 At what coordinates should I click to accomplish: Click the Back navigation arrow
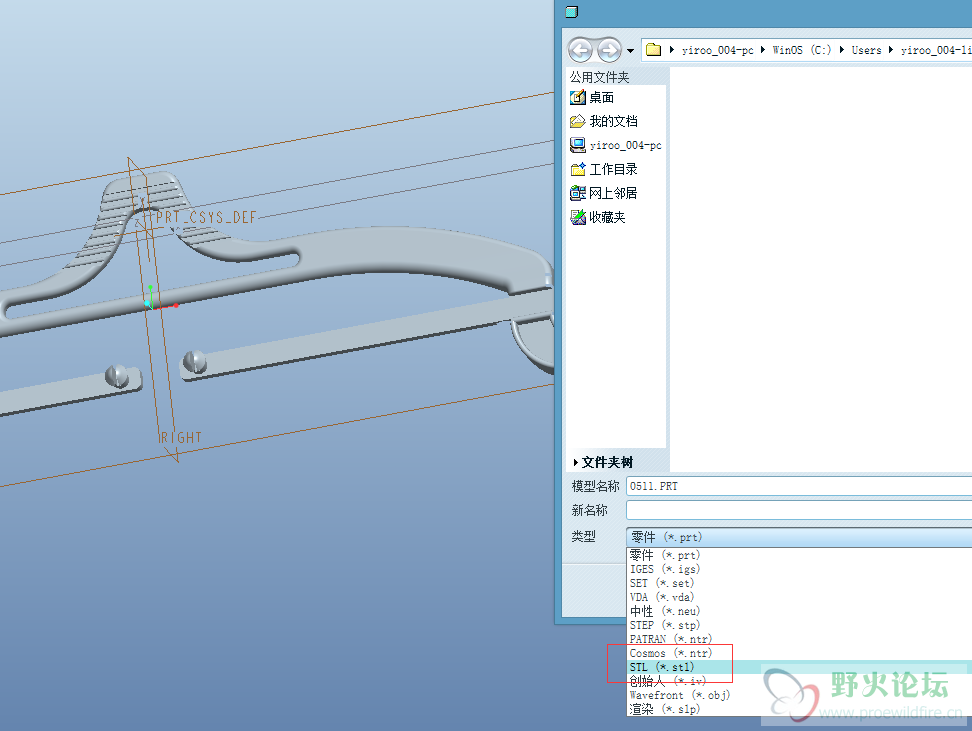tap(580, 49)
